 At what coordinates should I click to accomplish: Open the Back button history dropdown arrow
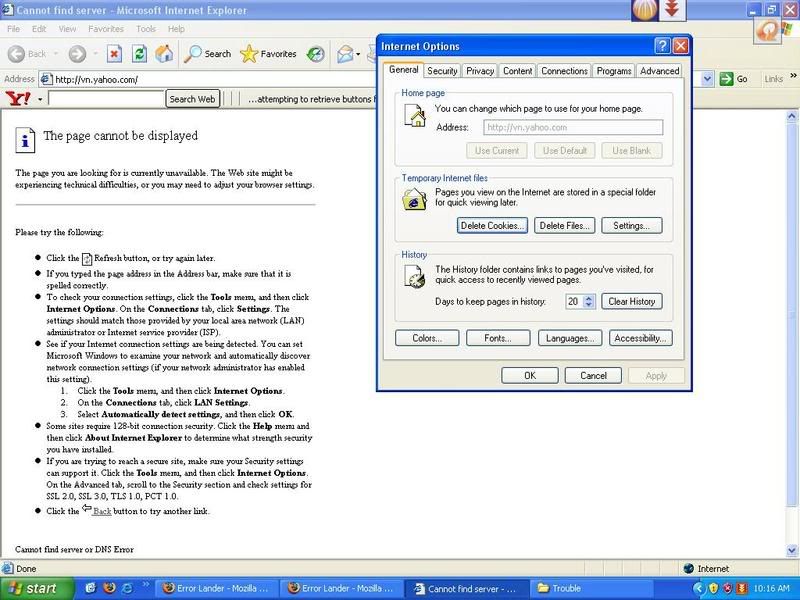coord(55,54)
